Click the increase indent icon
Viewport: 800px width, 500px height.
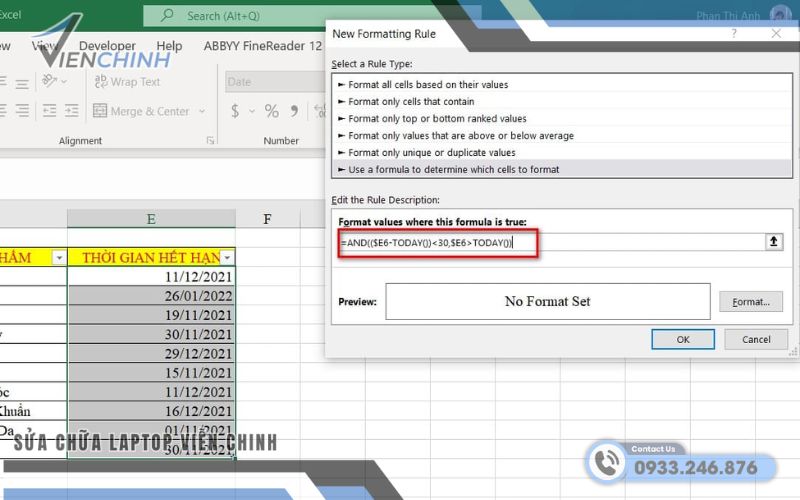tap(71, 110)
